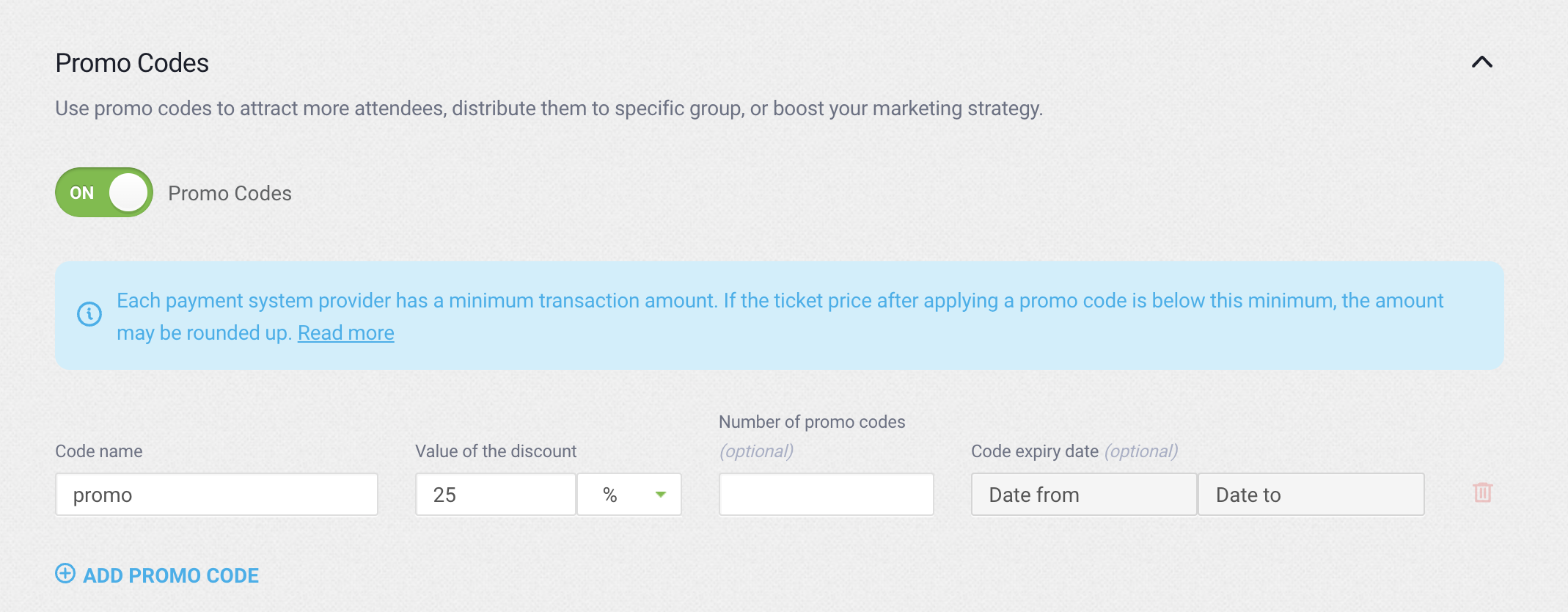Image resolution: width=1568 pixels, height=612 pixels.
Task: Click the plus circle icon near Add Promo
Action: click(x=65, y=574)
